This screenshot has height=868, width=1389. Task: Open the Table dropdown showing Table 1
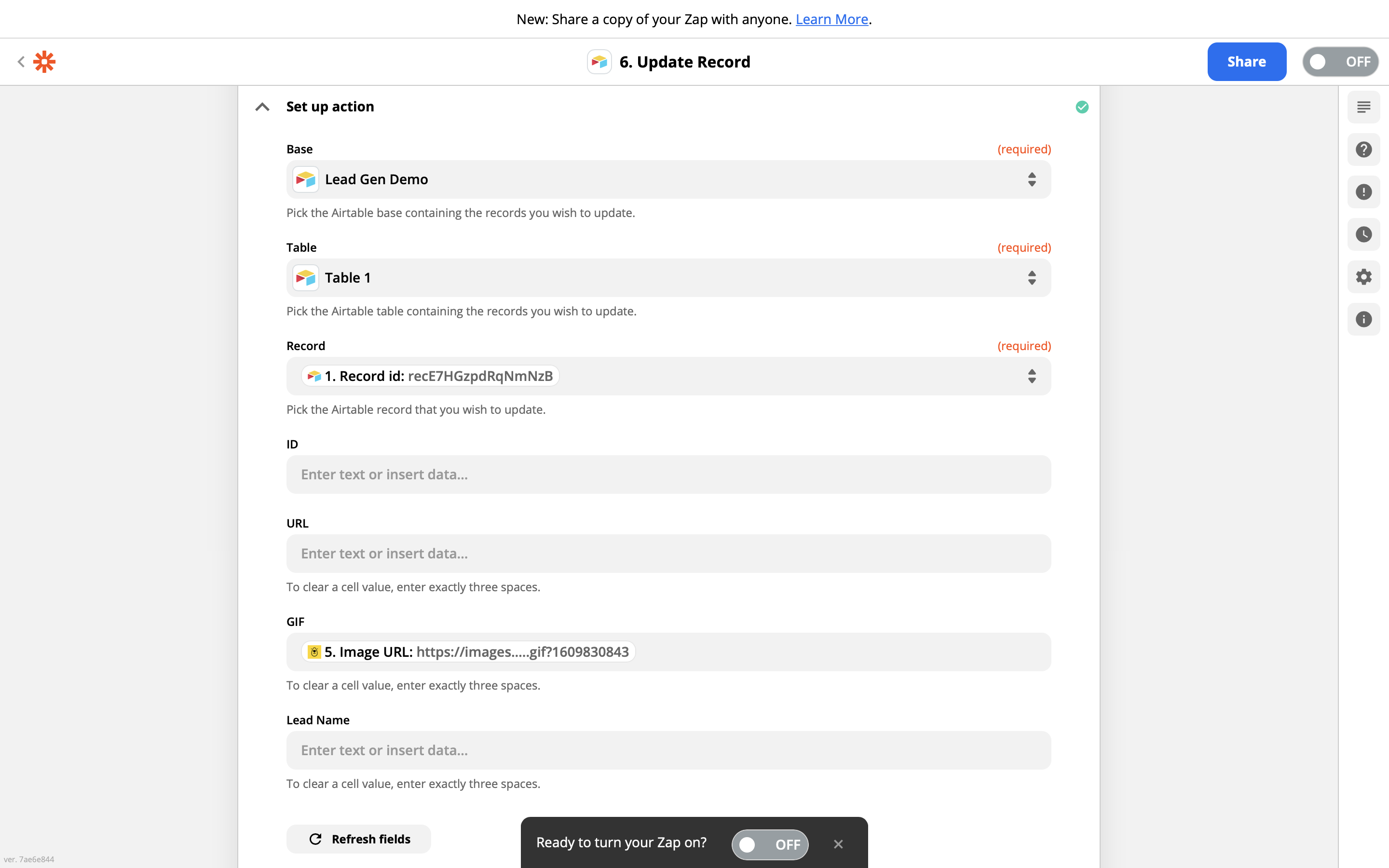coord(668,278)
